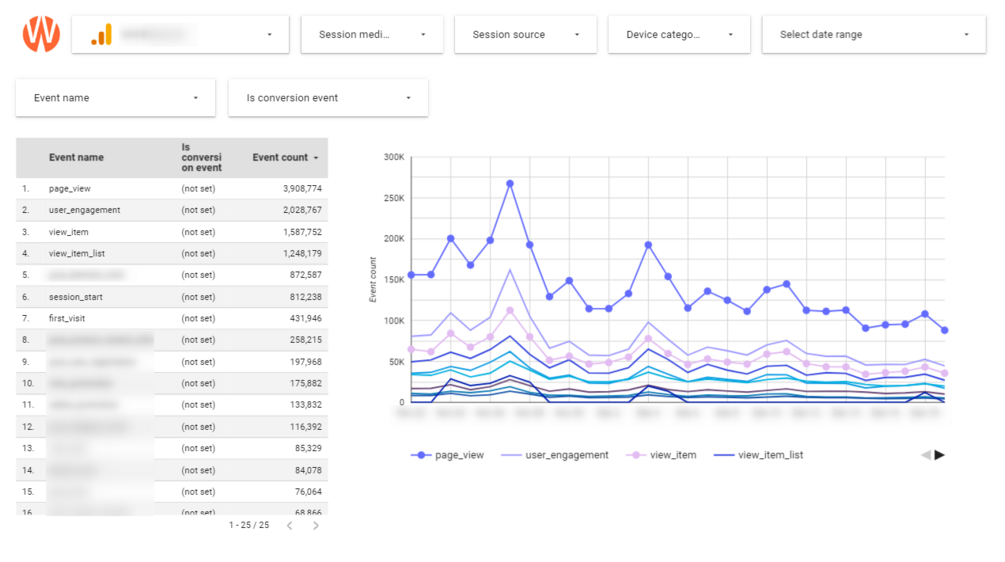
Task: Go to previous table page arrow
Action: click(x=290, y=525)
